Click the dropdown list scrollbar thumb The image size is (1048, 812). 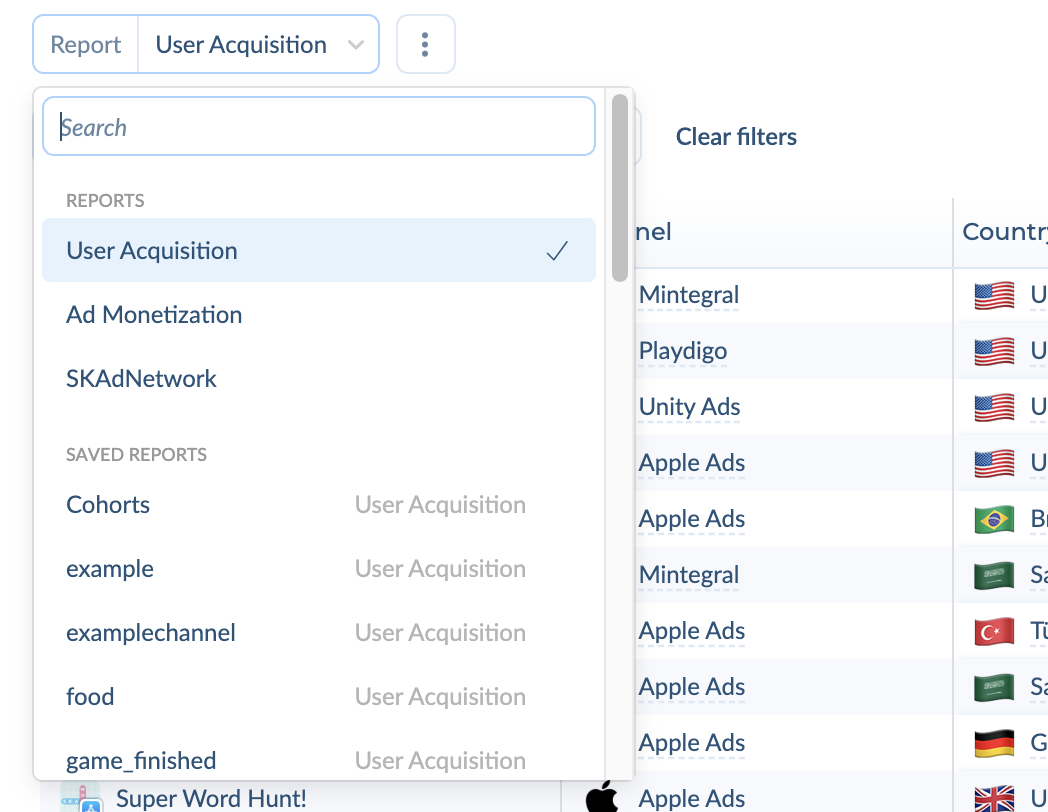tap(620, 188)
